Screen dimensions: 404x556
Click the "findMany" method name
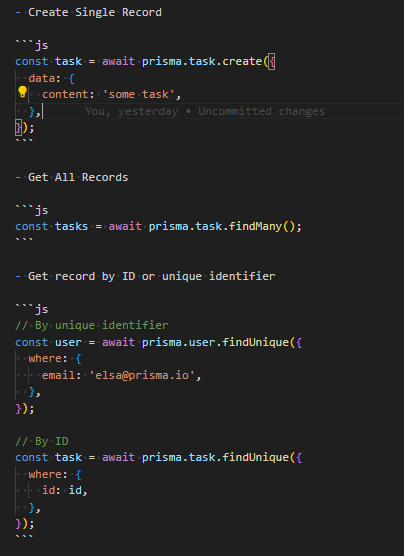pyautogui.click(x=255, y=226)
